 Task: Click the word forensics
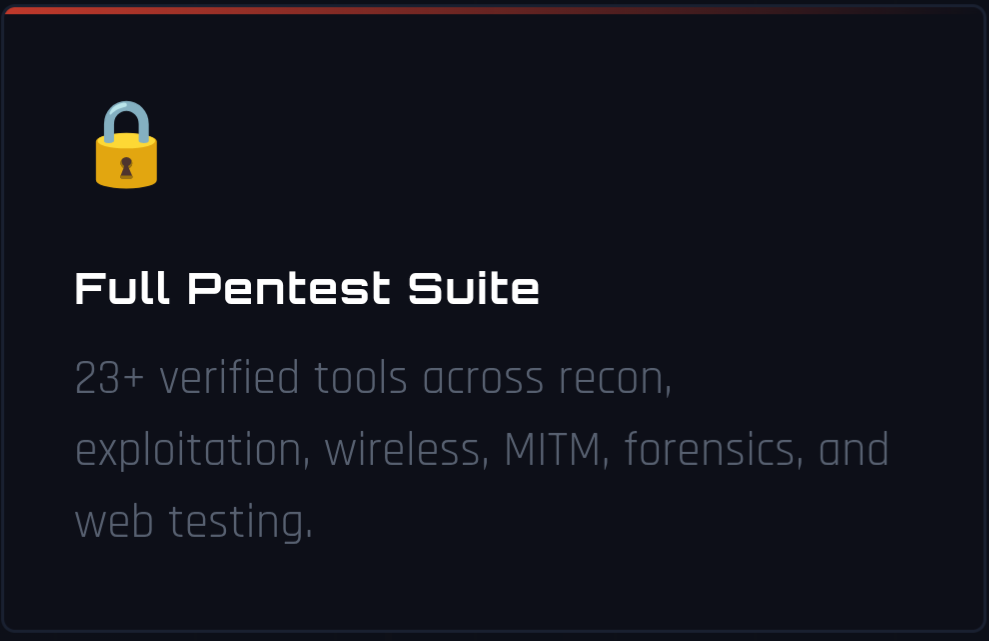[710, 450]
